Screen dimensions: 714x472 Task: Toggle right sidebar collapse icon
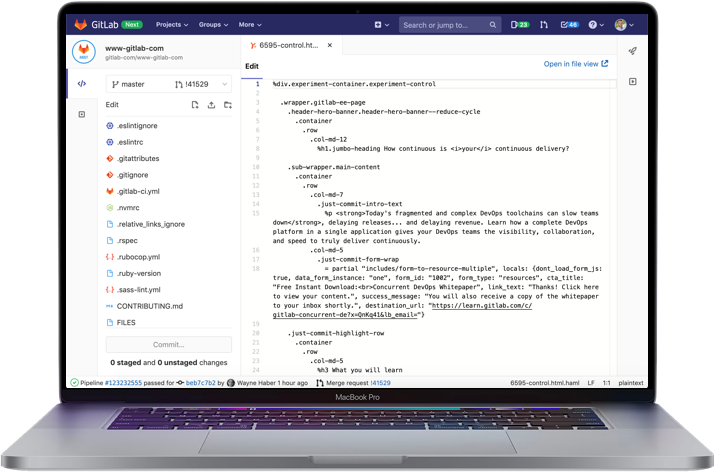[632, 81]
